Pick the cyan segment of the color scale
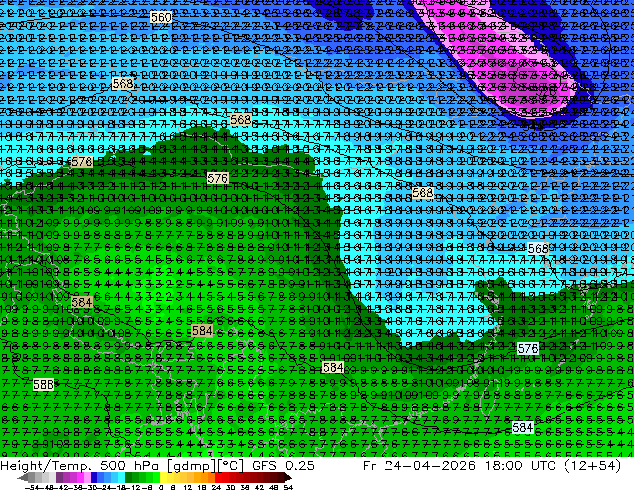This screenshot has height=490, width=634. pyautogui.click(x=121, y=477)
